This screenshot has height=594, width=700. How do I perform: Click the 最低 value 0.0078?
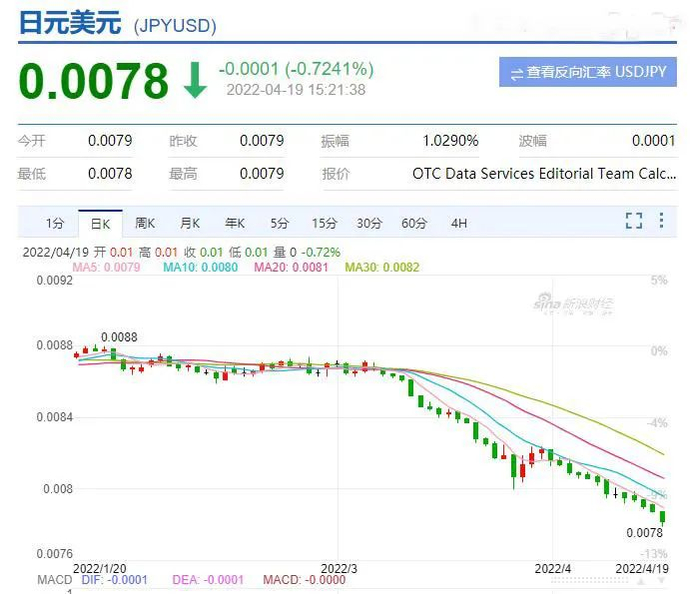click(110, 174)
